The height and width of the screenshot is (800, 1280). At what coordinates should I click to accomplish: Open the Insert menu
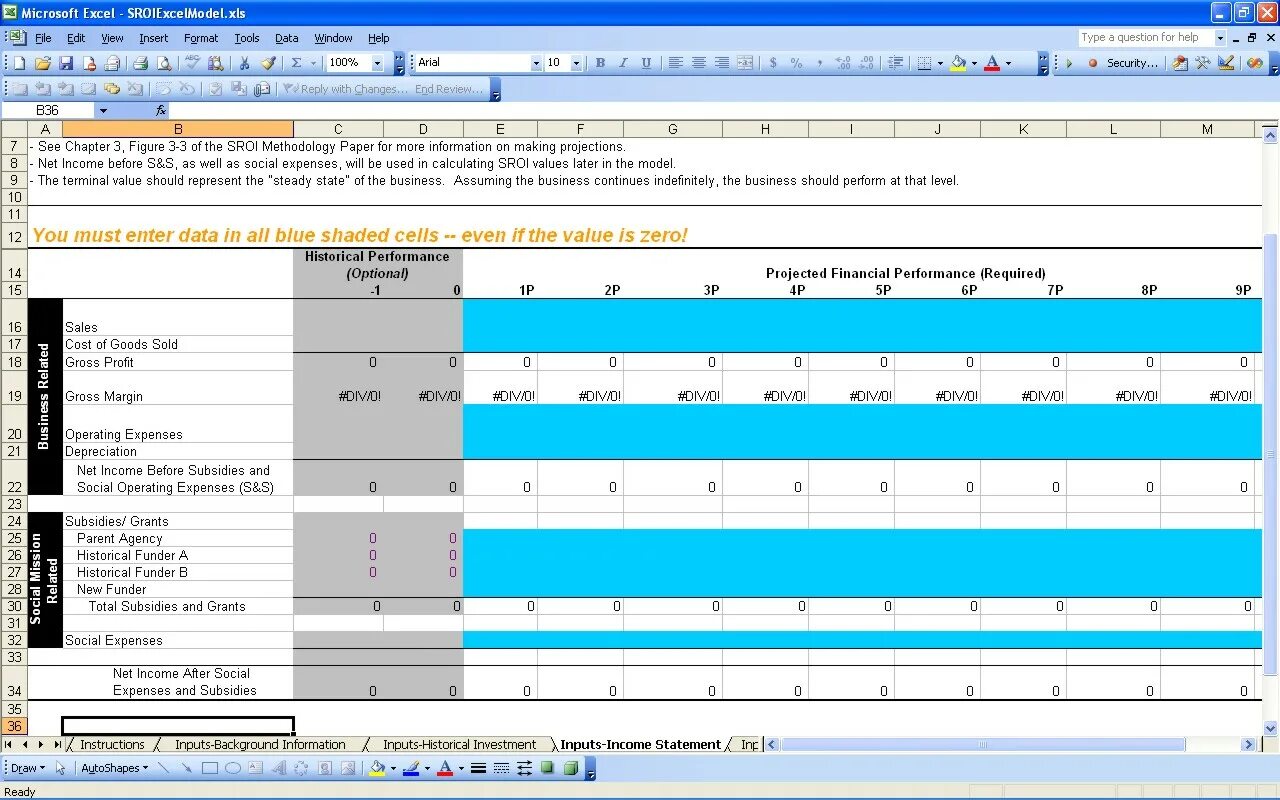pos(153,38)
